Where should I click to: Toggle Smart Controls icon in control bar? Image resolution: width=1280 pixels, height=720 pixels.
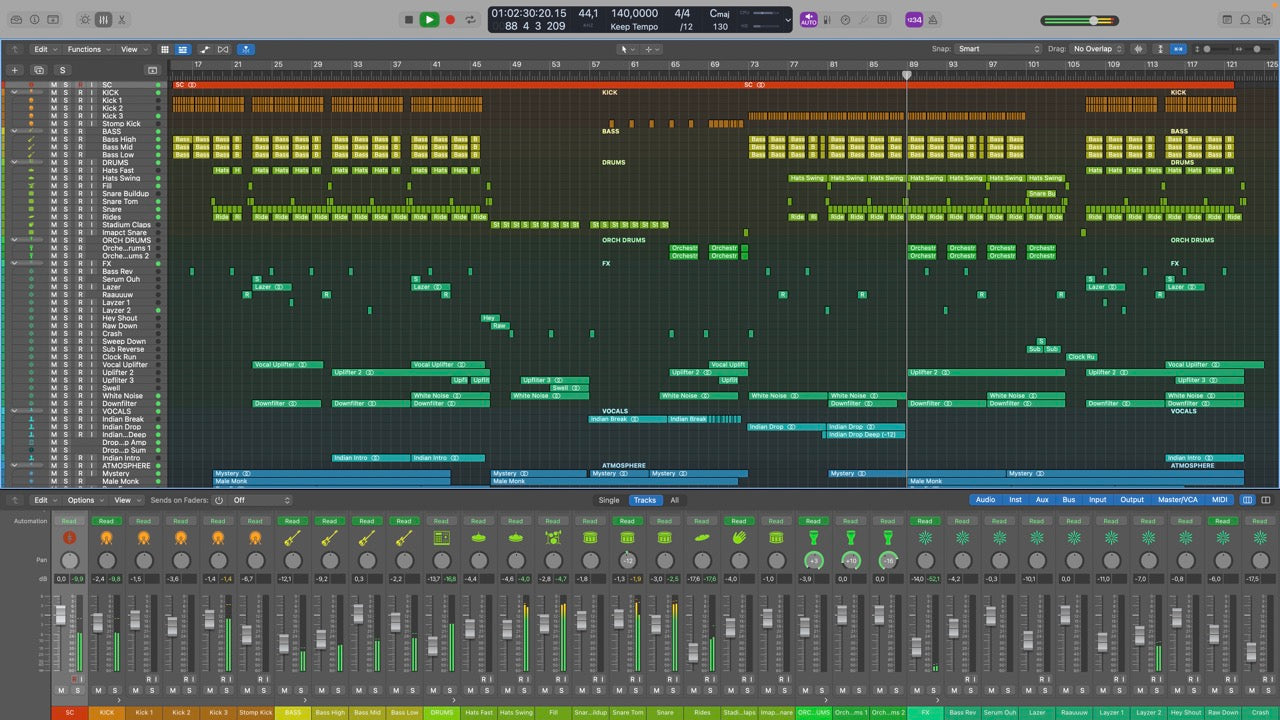point(84,19)
